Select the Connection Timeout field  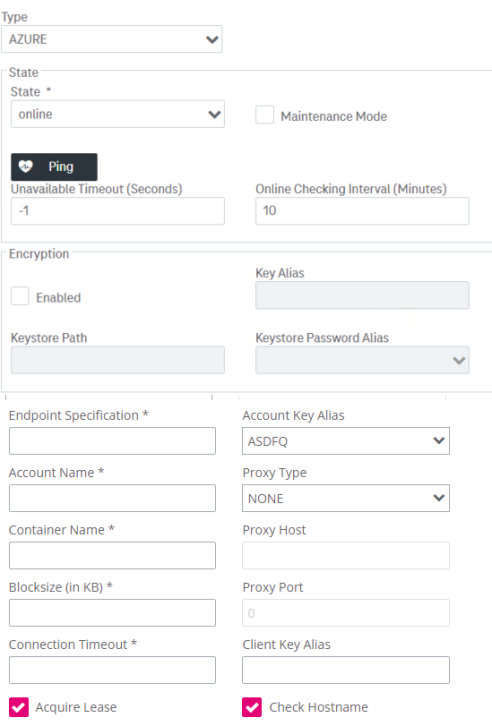click(x=112, y=670)
